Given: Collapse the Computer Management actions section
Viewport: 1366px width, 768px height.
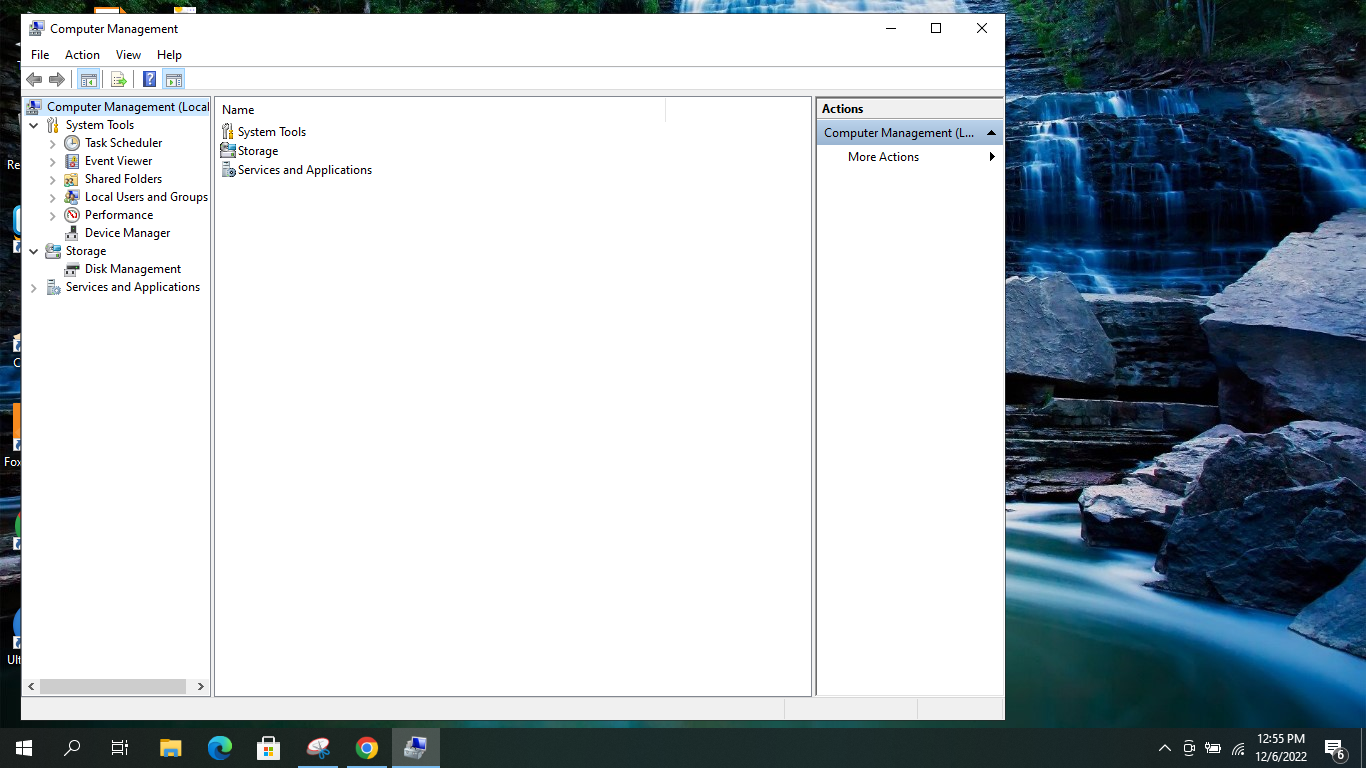Looking at the screenshot, I should click(x=991, y=133).
